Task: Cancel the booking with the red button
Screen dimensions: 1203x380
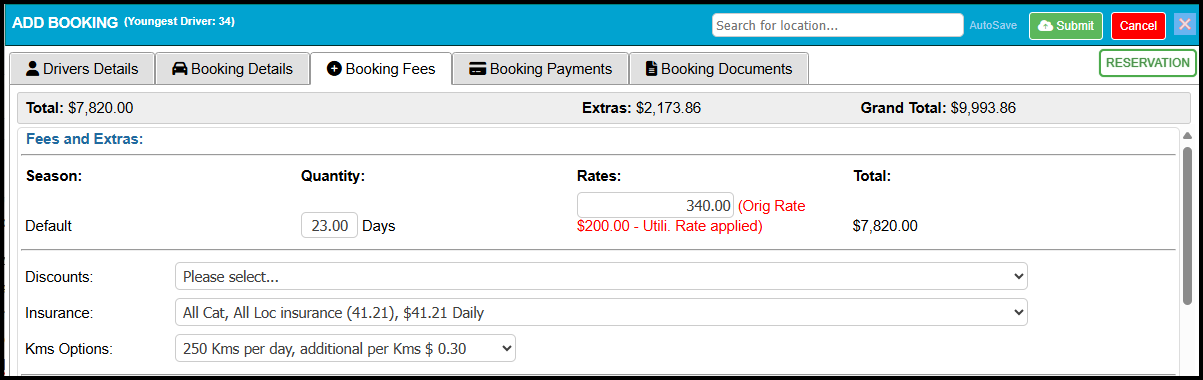Action: 1138,26
